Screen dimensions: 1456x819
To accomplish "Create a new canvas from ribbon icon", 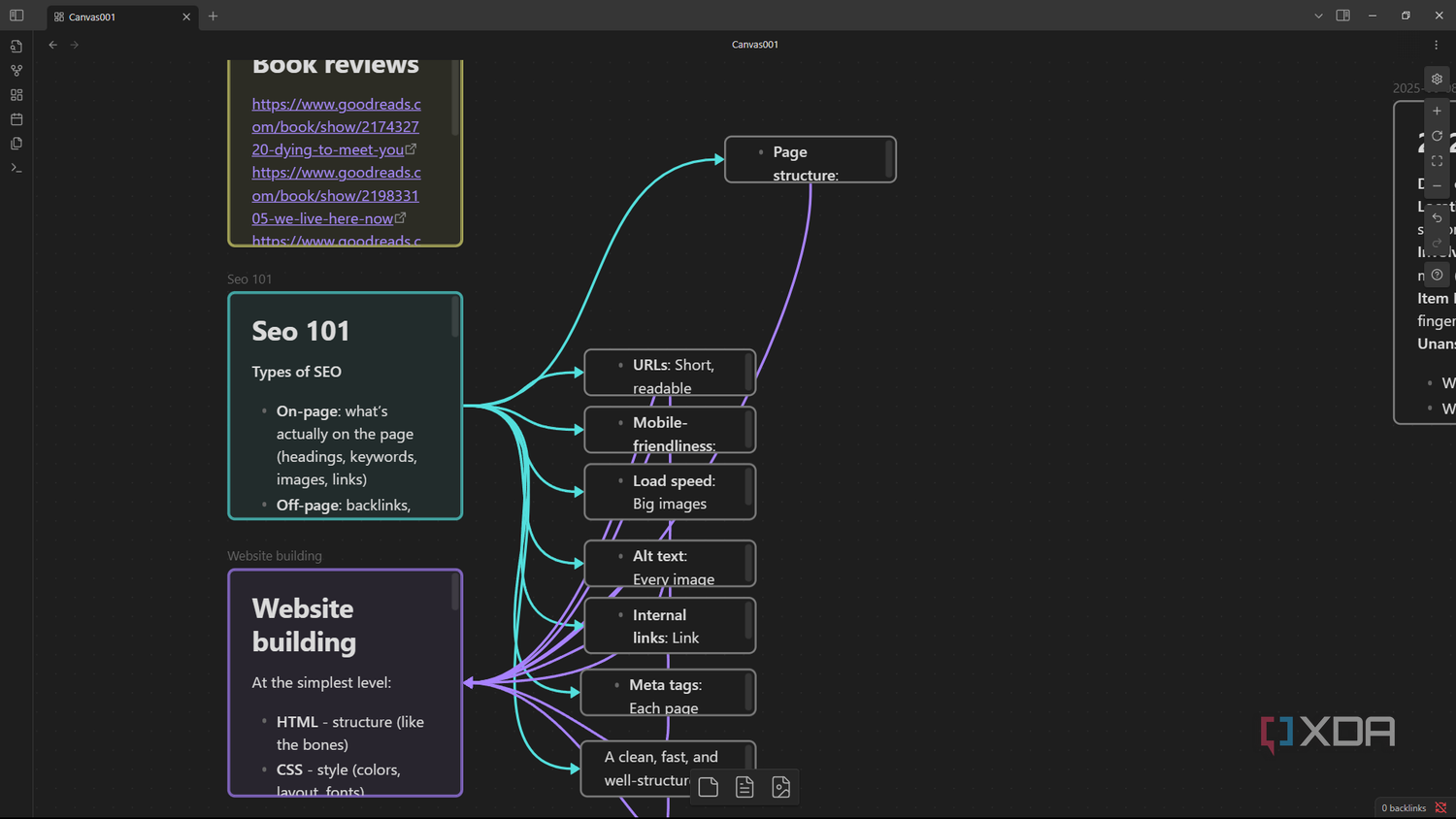I will (x=17, y=95).
